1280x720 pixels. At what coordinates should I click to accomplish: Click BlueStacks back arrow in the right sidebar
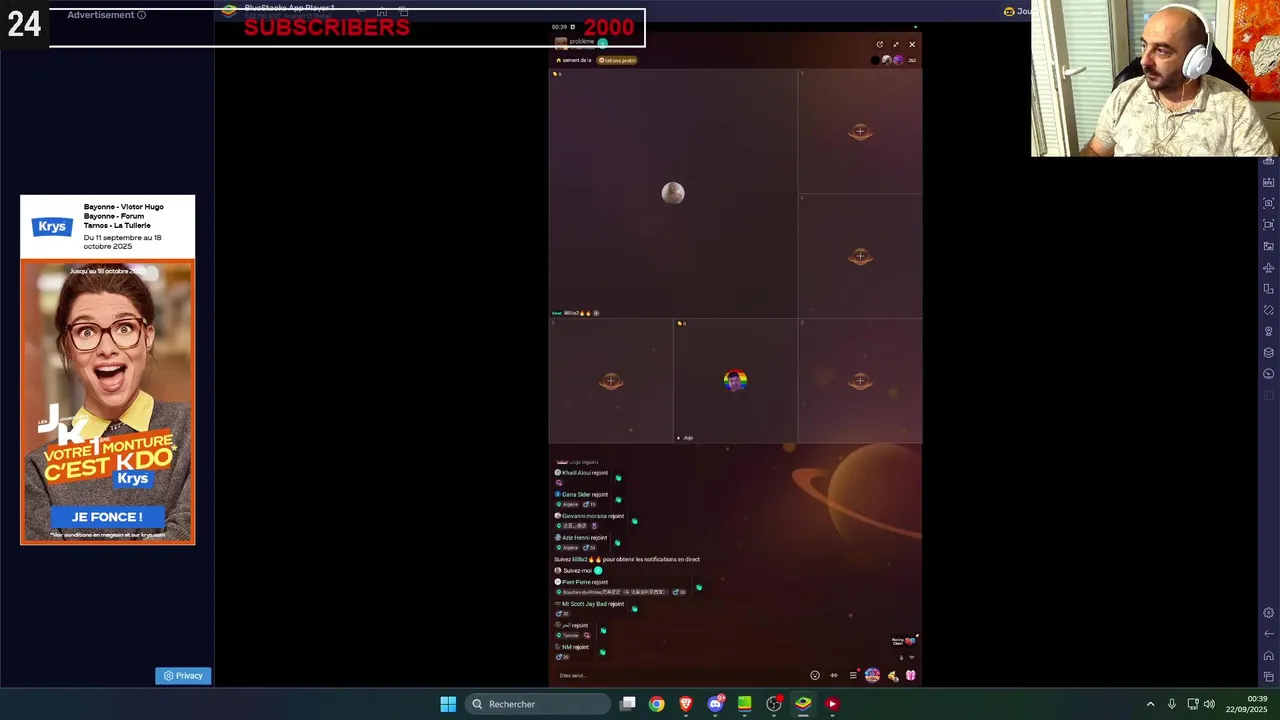tap(1269, 634)
